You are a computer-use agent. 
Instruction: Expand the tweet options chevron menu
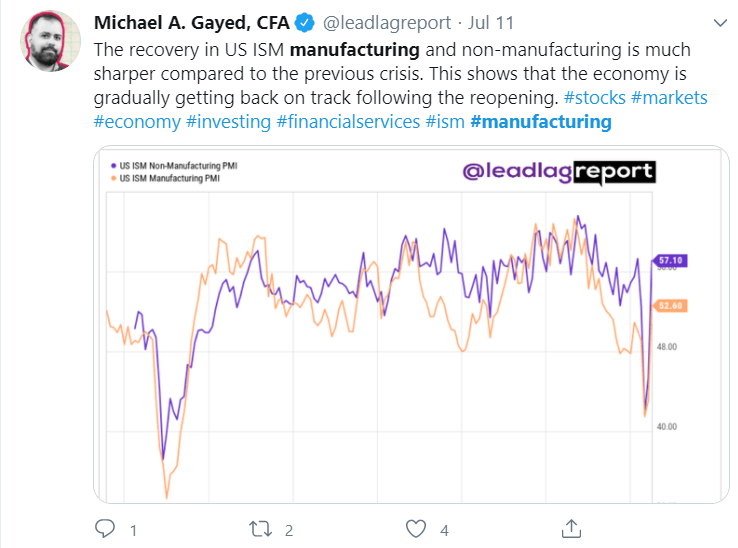(719, 23)
